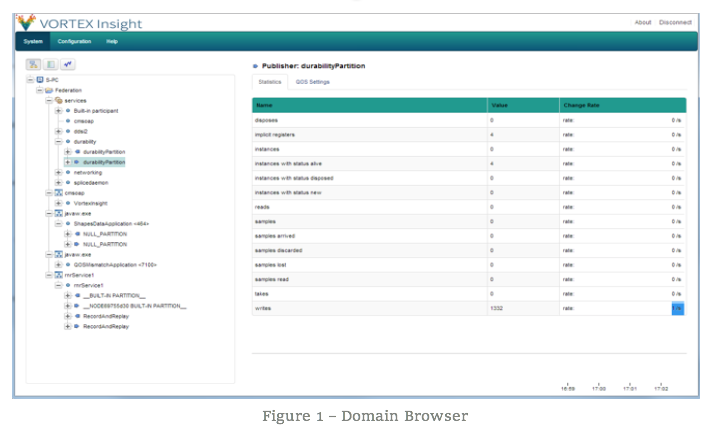The width and height of the screenshot is (710, 444).
Task: Click the Disconnect link
Action: tap(675, 22)
